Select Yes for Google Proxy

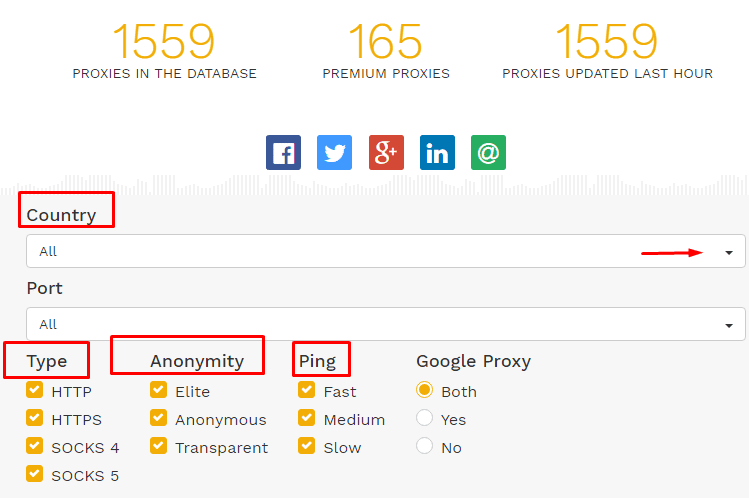click(424, 418)
